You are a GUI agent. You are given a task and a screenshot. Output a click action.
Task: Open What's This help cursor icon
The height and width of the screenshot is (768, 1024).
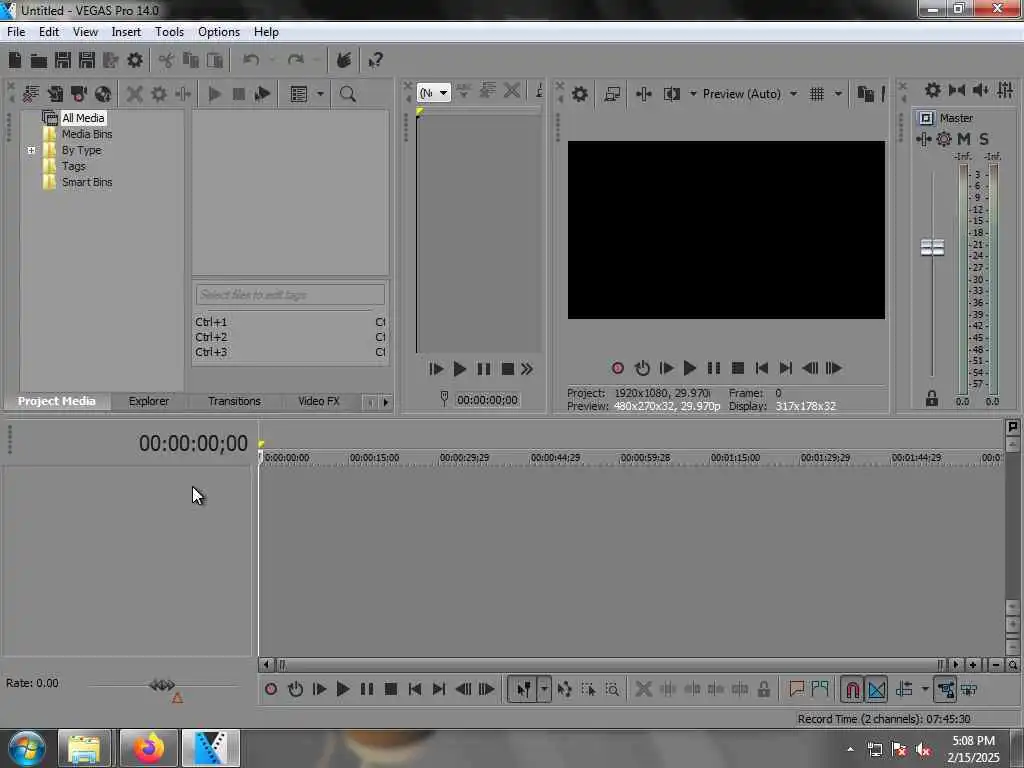tap(375, 61)
